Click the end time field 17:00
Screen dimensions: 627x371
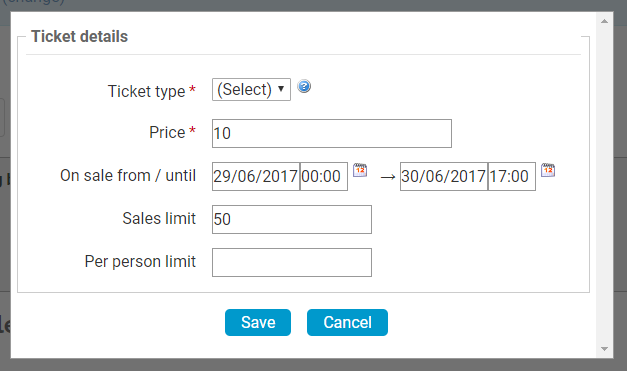pyautogui.click(x=512, y=176)
